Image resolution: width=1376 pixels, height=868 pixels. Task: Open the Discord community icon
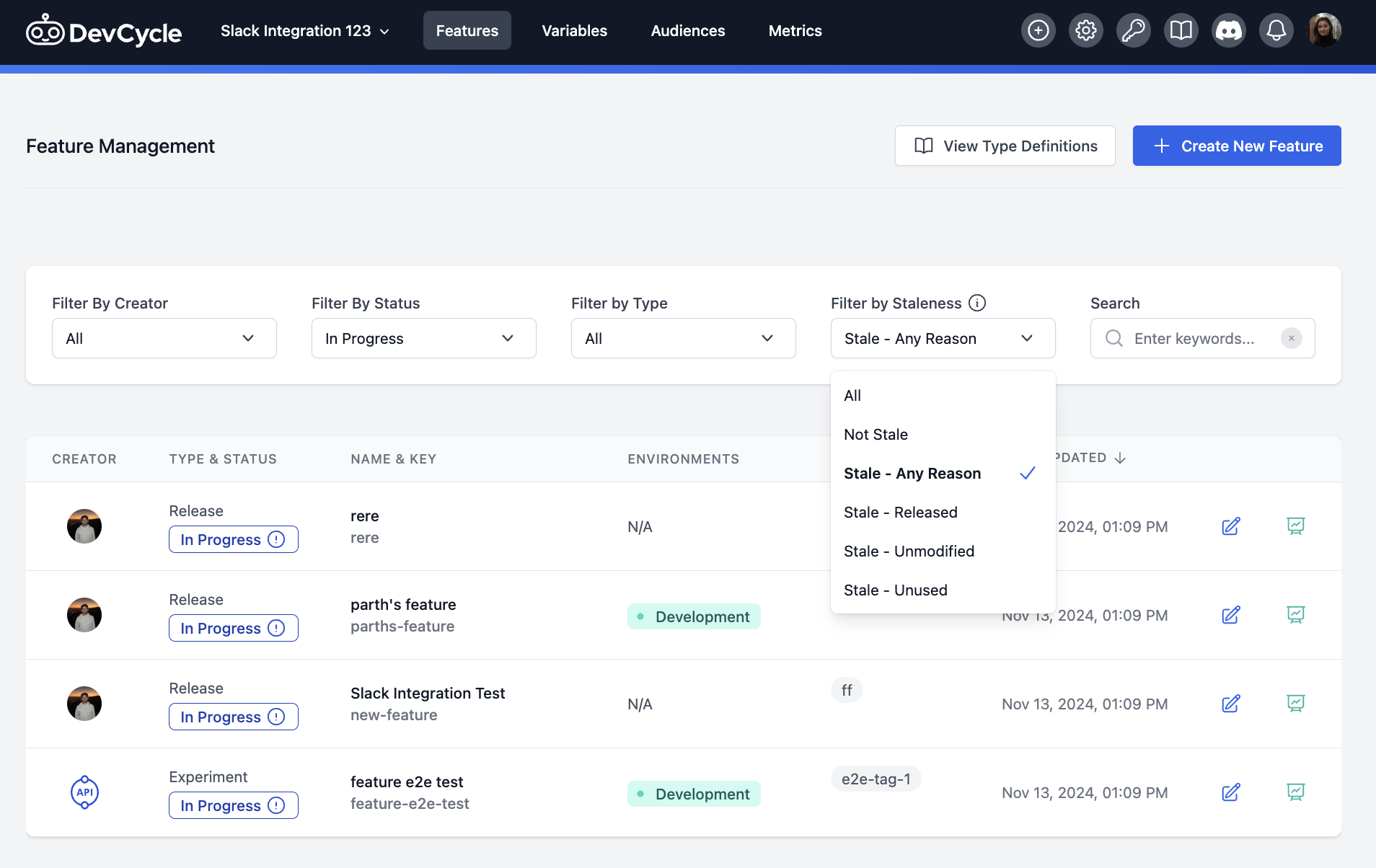[x=1228, y=30]
